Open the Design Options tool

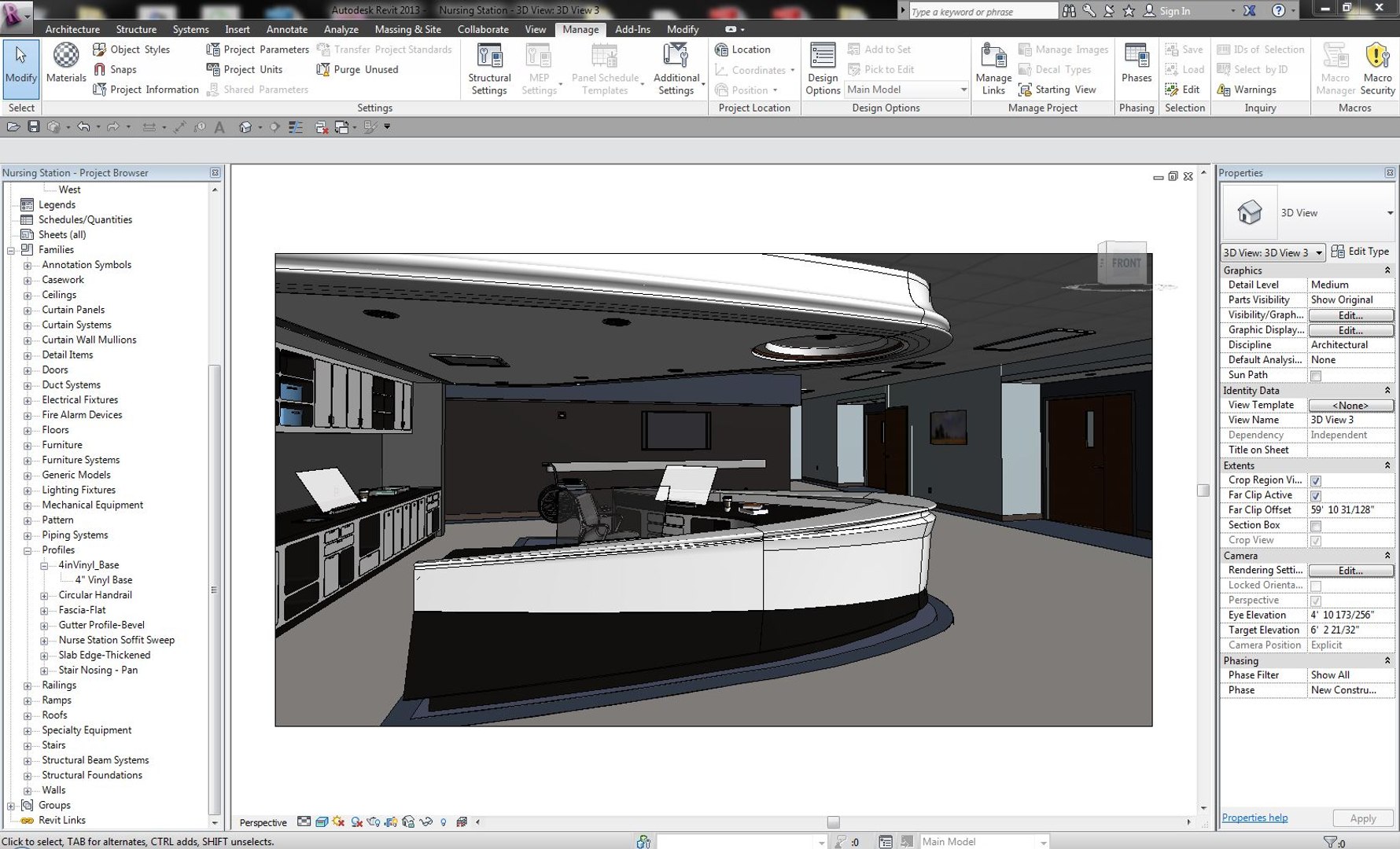[823, 69]
